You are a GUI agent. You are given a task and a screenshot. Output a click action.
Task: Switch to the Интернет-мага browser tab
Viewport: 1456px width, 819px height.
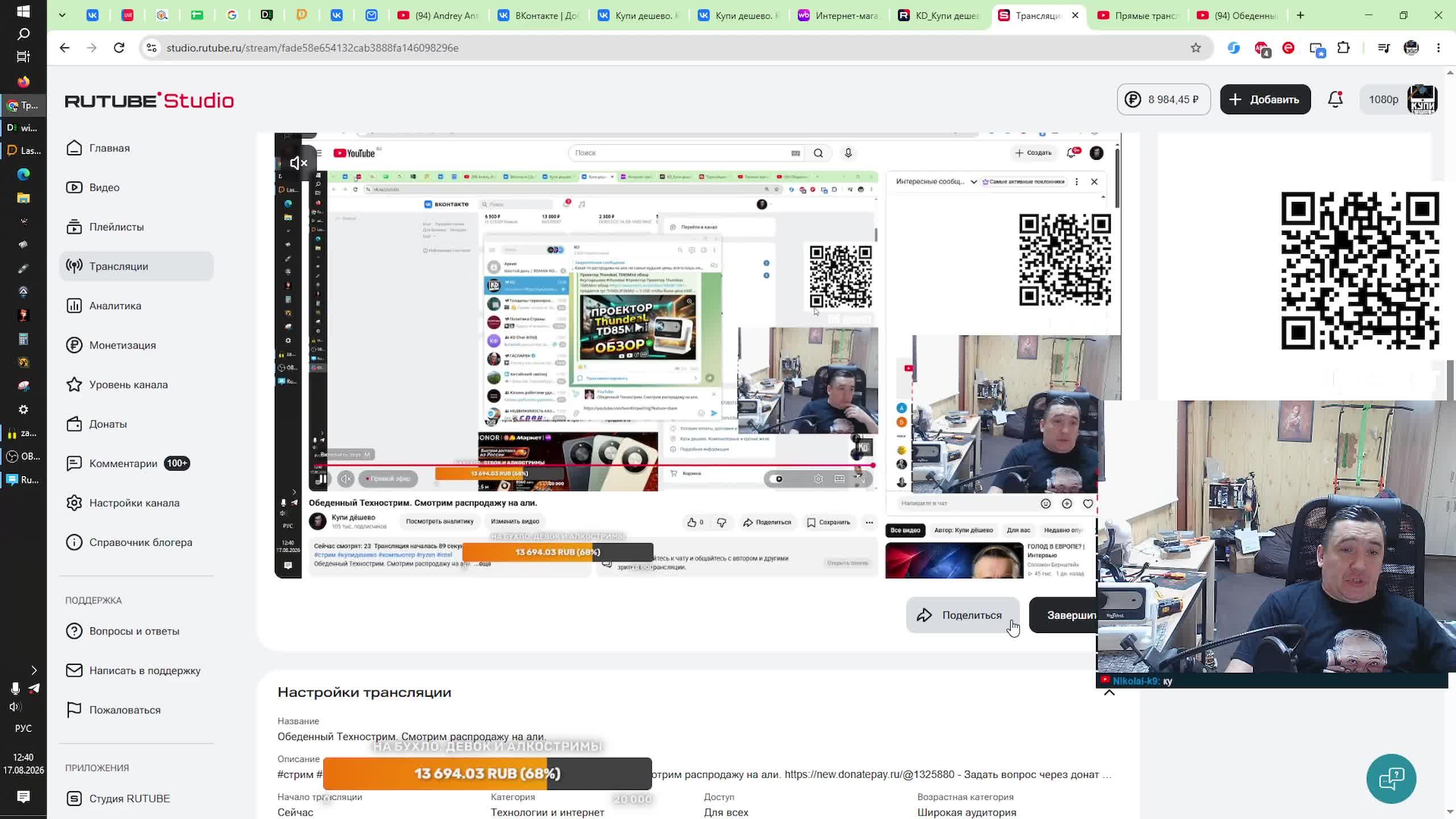coord(838,15)
